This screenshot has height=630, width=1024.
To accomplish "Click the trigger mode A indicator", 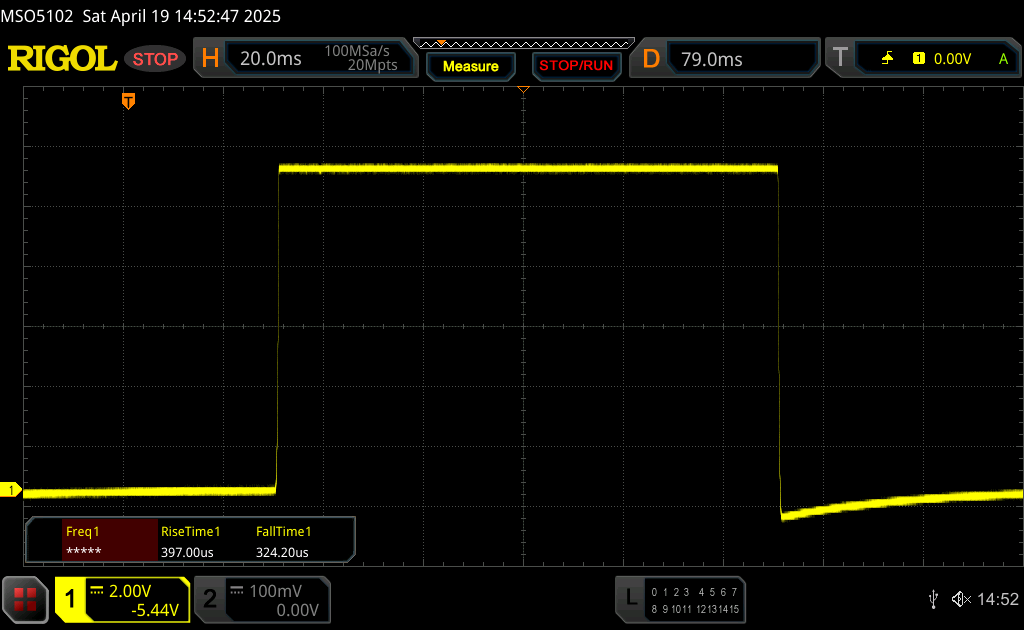I will [x=1003, y=59].
